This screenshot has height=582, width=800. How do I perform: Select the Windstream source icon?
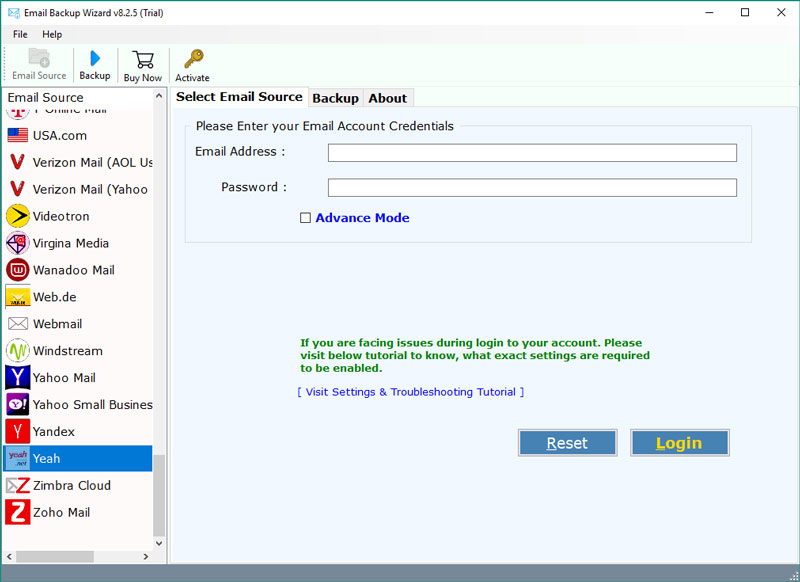pos(18,351)
